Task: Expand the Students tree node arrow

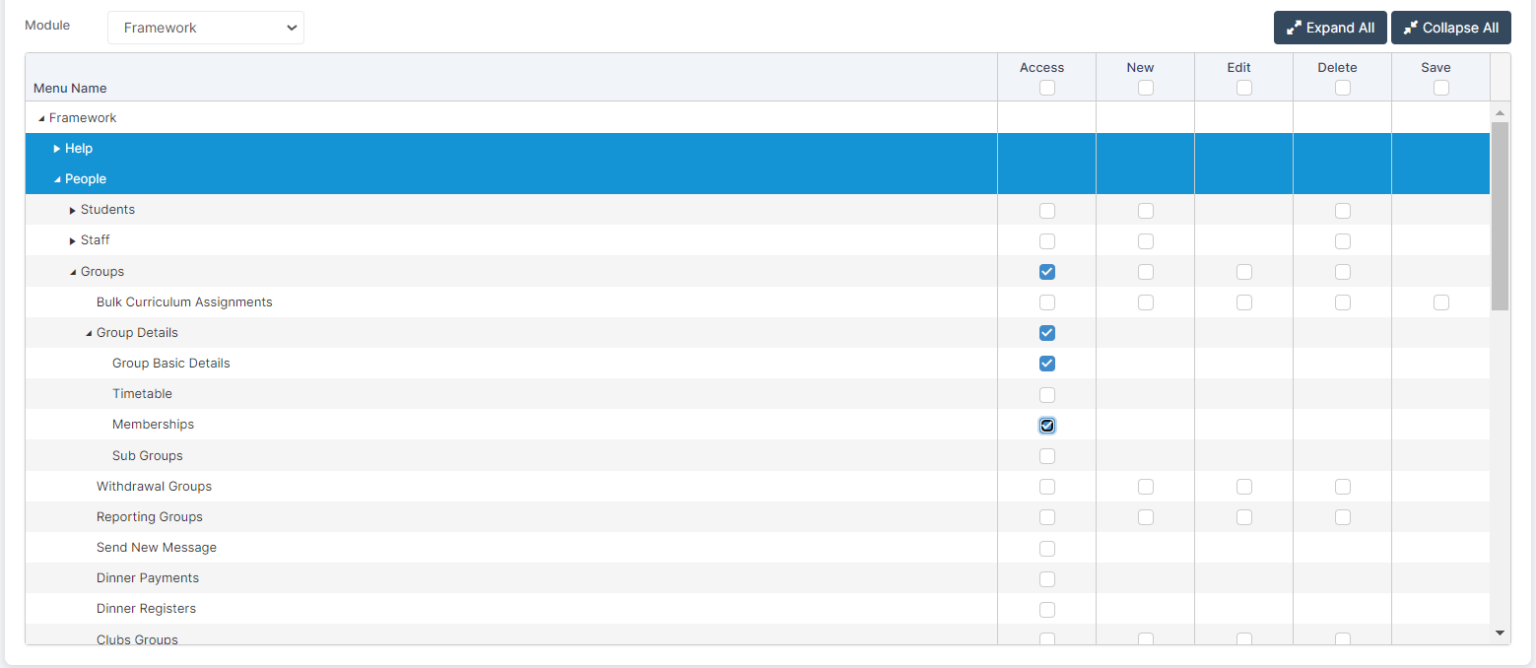Action: coord(73,211)
